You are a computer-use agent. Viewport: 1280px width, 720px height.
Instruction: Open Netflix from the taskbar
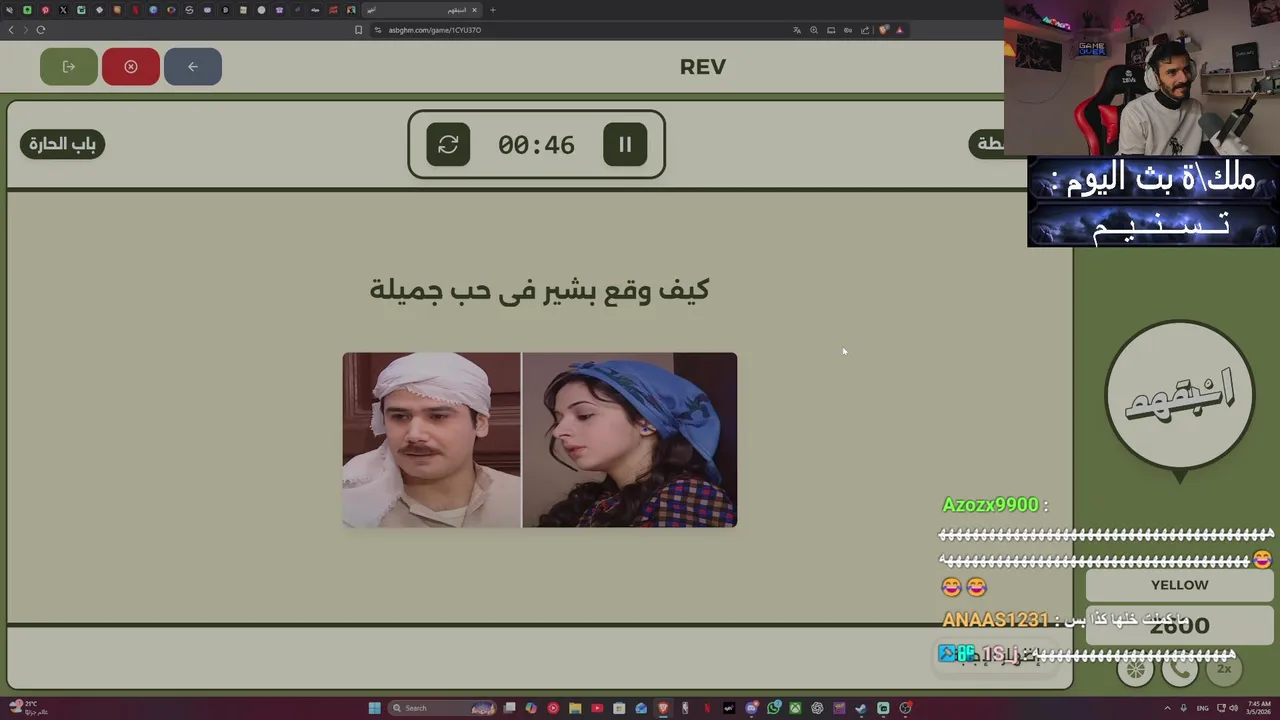point(707,708)
